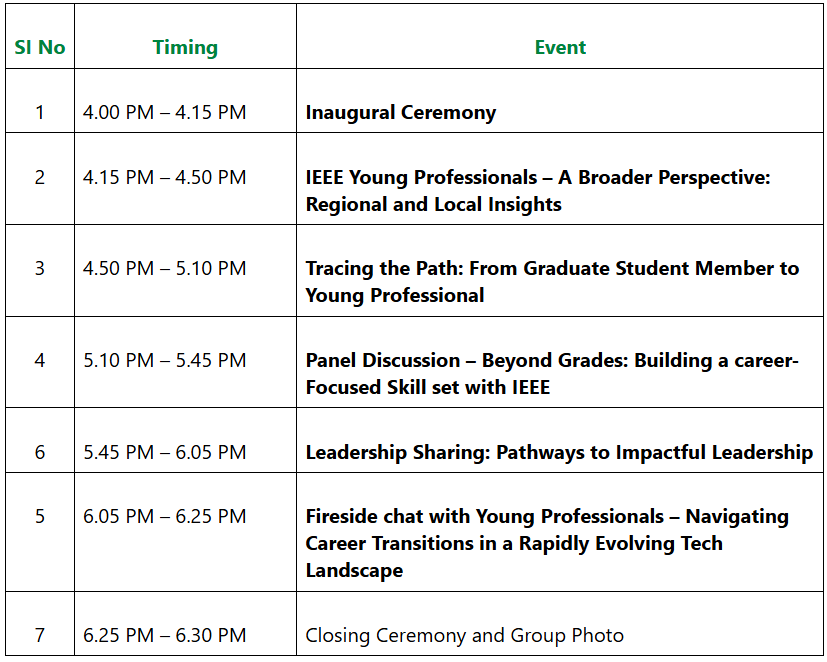This screenshot has height=662, width=827.
Task: Select 'Tracing the Path' event title
Action: click(384, 268)
